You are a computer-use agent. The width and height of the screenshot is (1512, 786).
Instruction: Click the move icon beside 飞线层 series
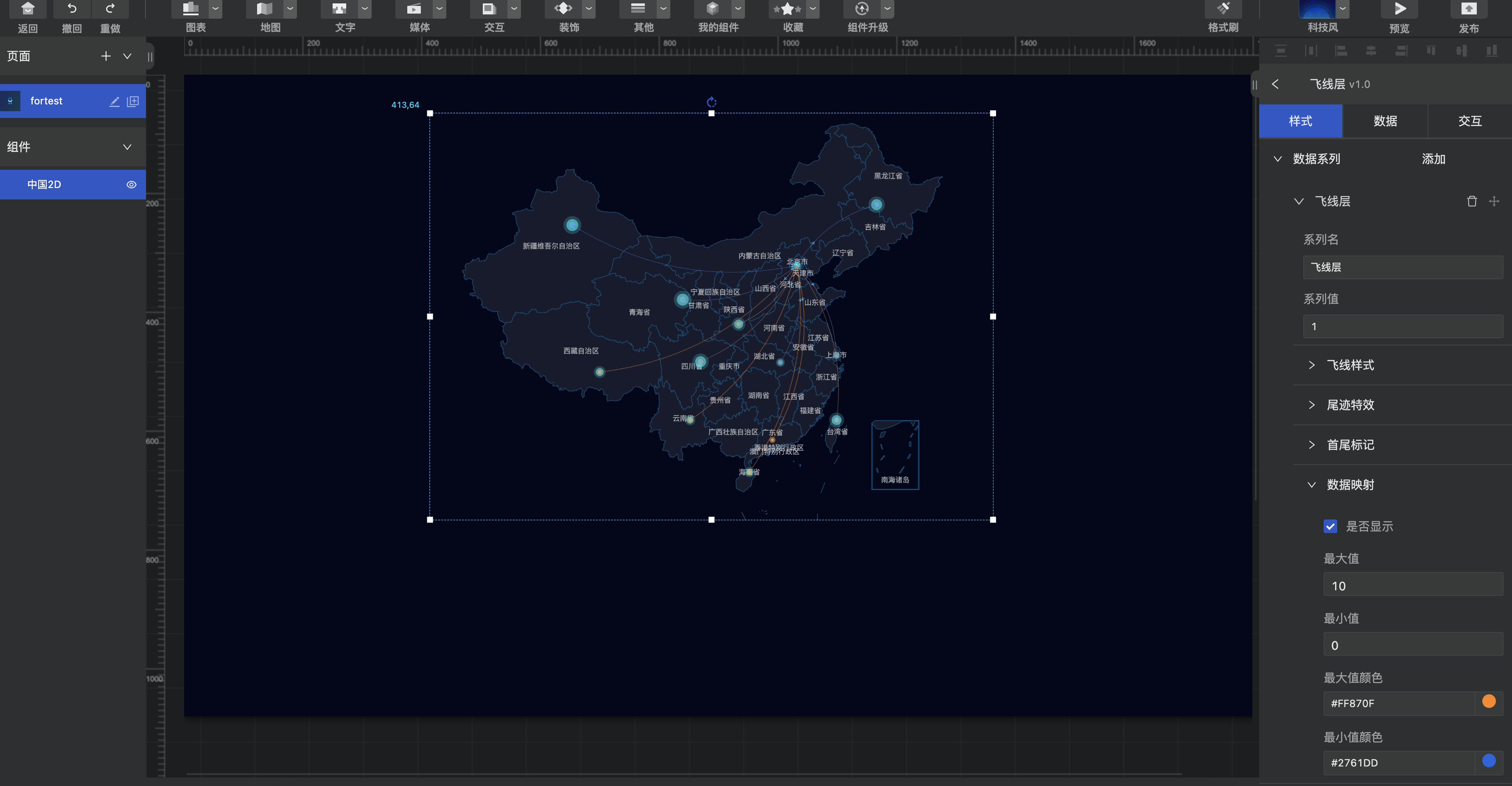point(1494,201)
